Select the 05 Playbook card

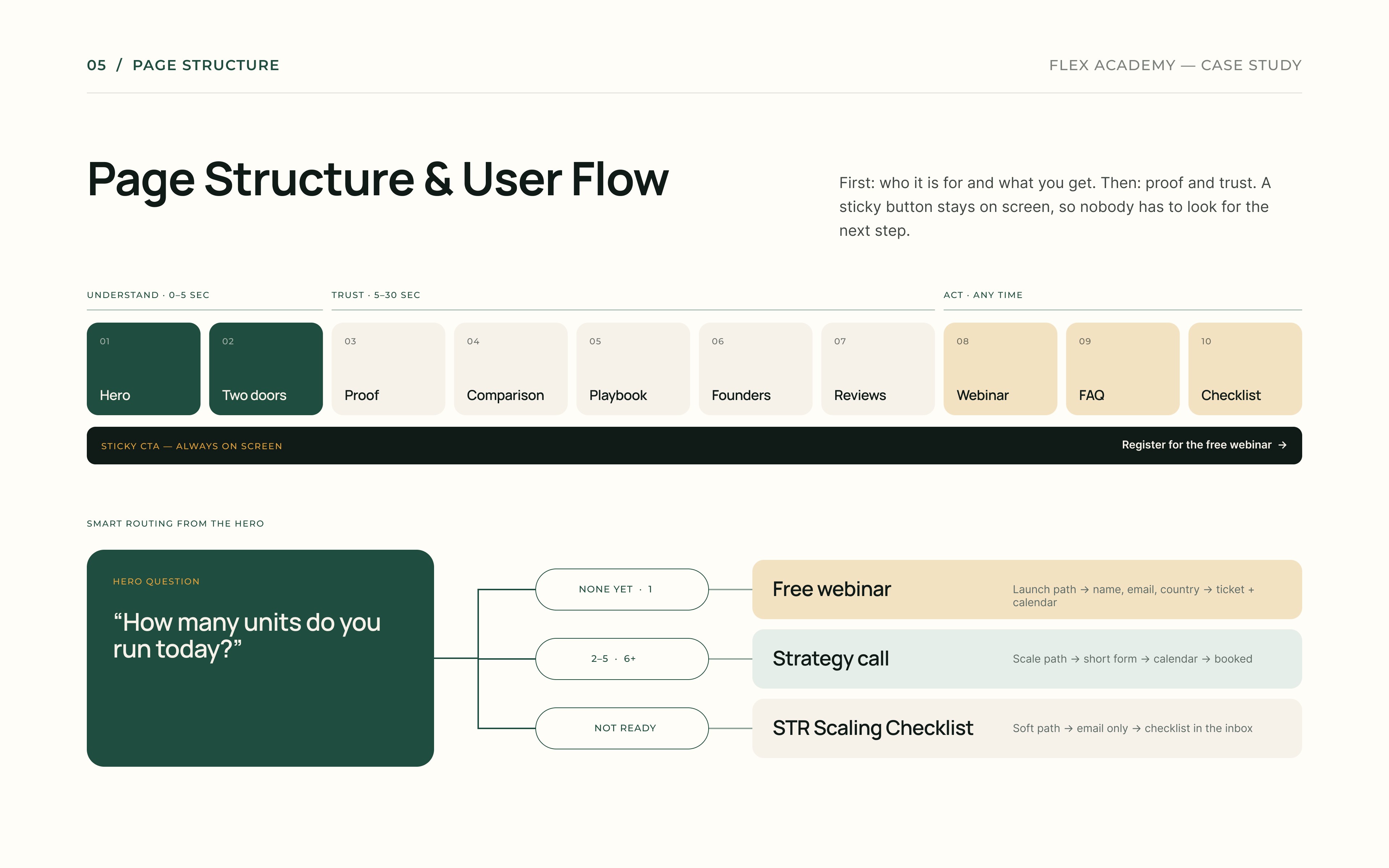pyautogui.click(x=633, y=369)
